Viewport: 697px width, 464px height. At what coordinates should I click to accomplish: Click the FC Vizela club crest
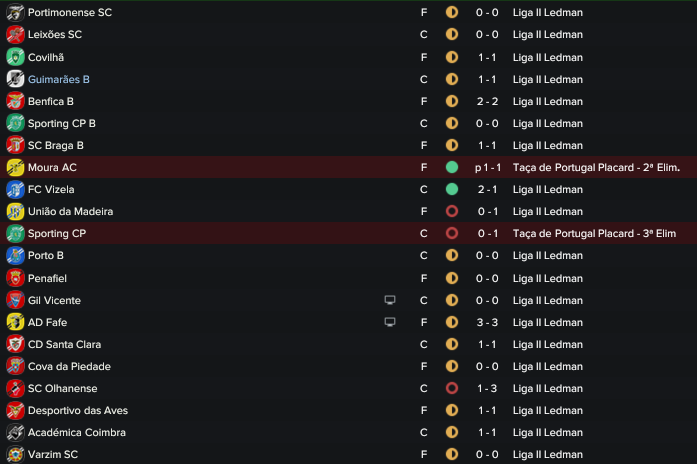(15, 189)
